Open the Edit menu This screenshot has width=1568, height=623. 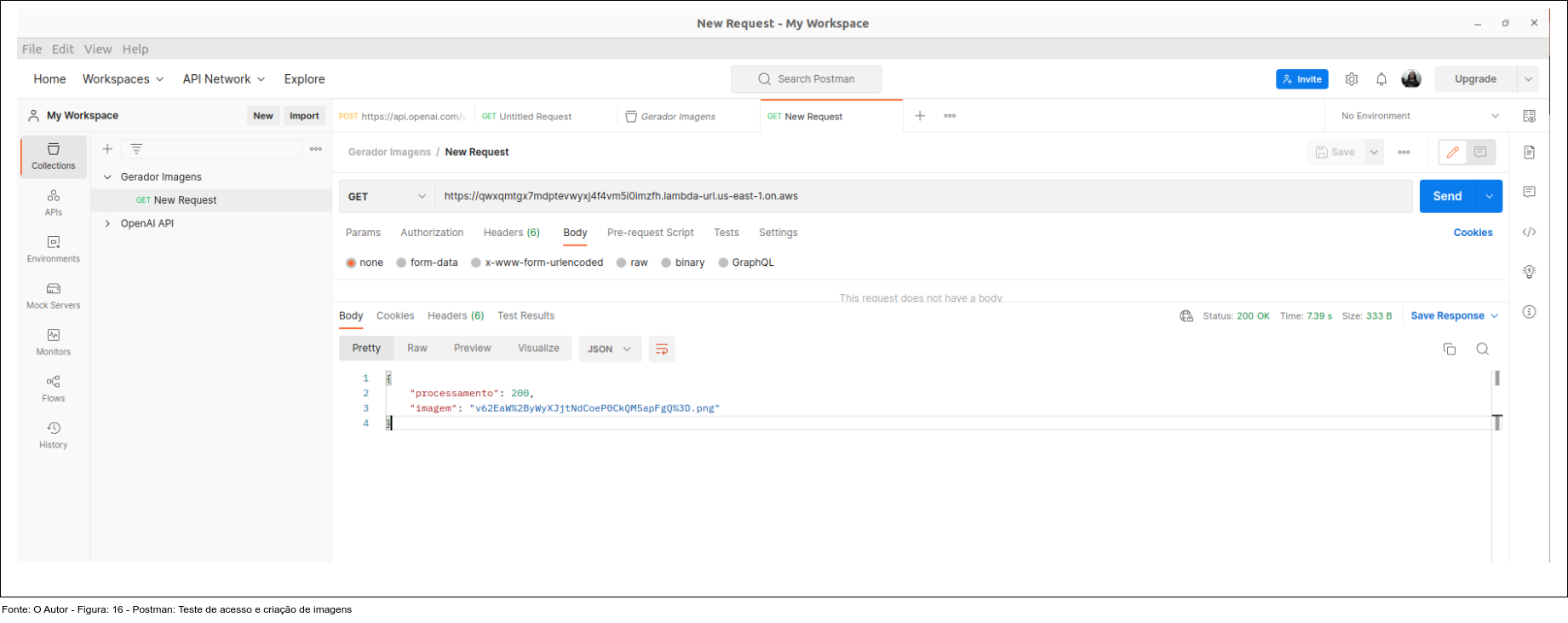click(63, 49)
